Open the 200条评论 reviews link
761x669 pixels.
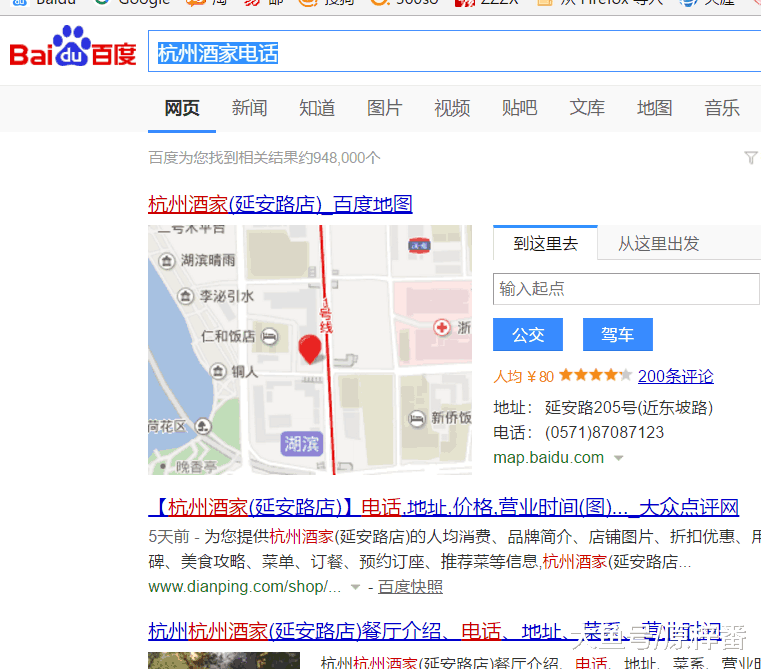tap(675, 376)
